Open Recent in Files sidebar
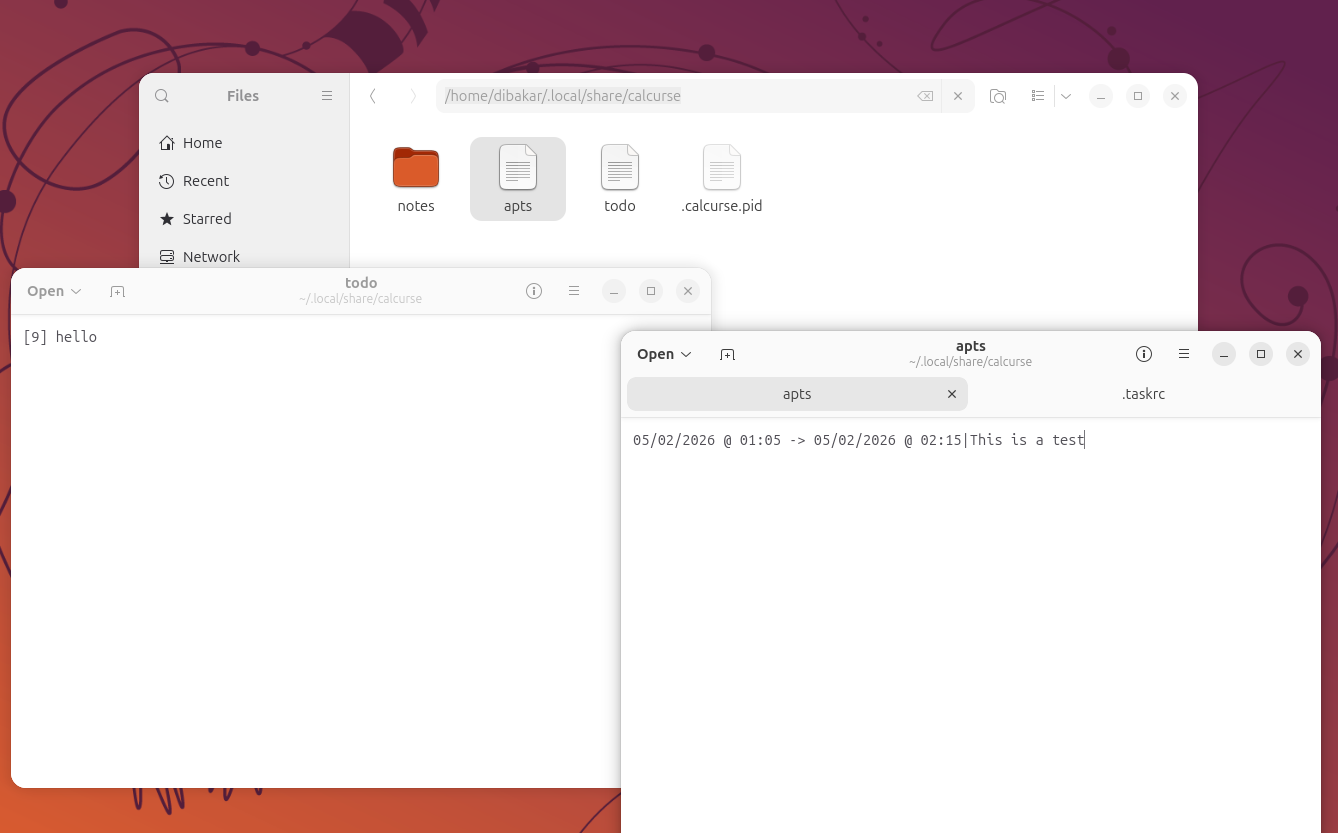 click(x=244, y=181)
